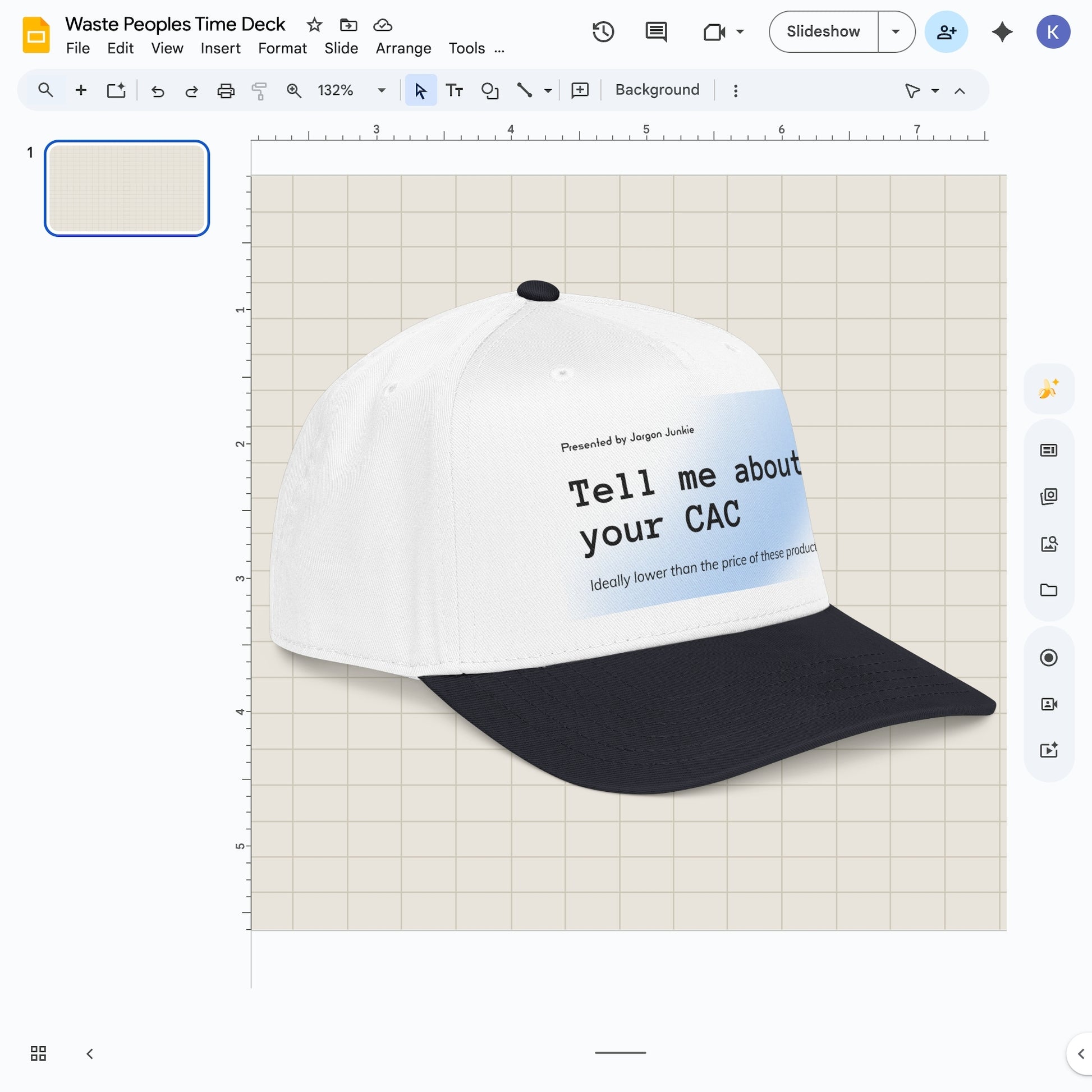Undo the last action
1092x1092 pixels.
click(158, 90)
